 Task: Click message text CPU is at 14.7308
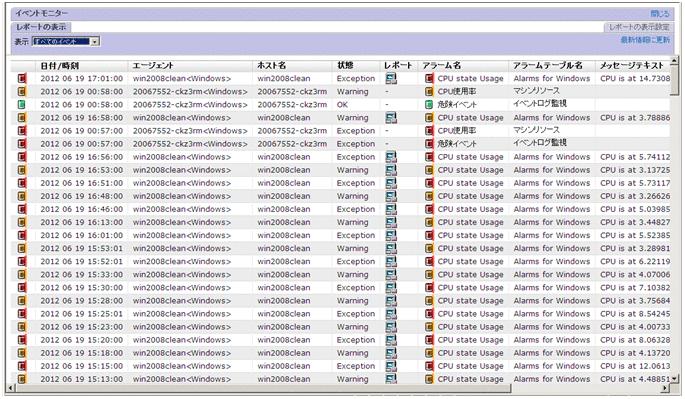tap(635, 79)
